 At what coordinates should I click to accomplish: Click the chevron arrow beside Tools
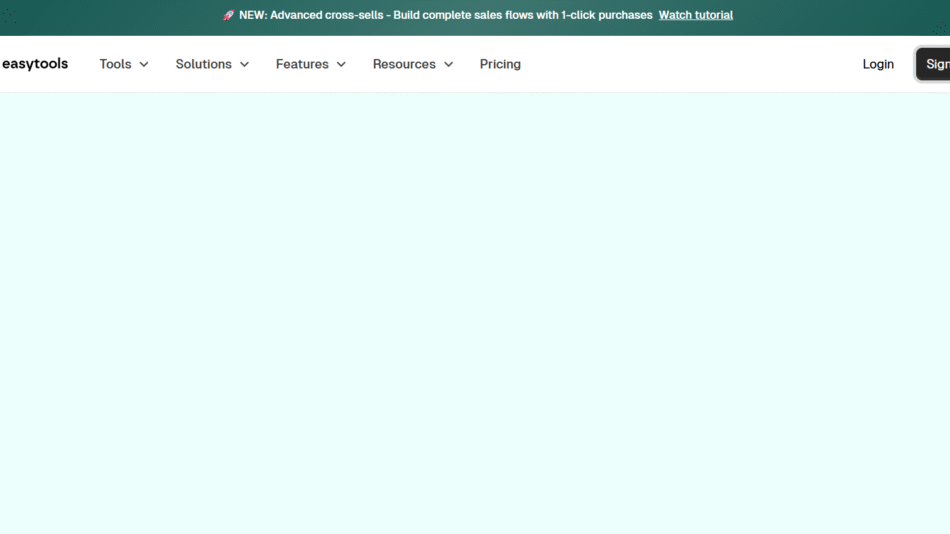click(x=144, y=64)
